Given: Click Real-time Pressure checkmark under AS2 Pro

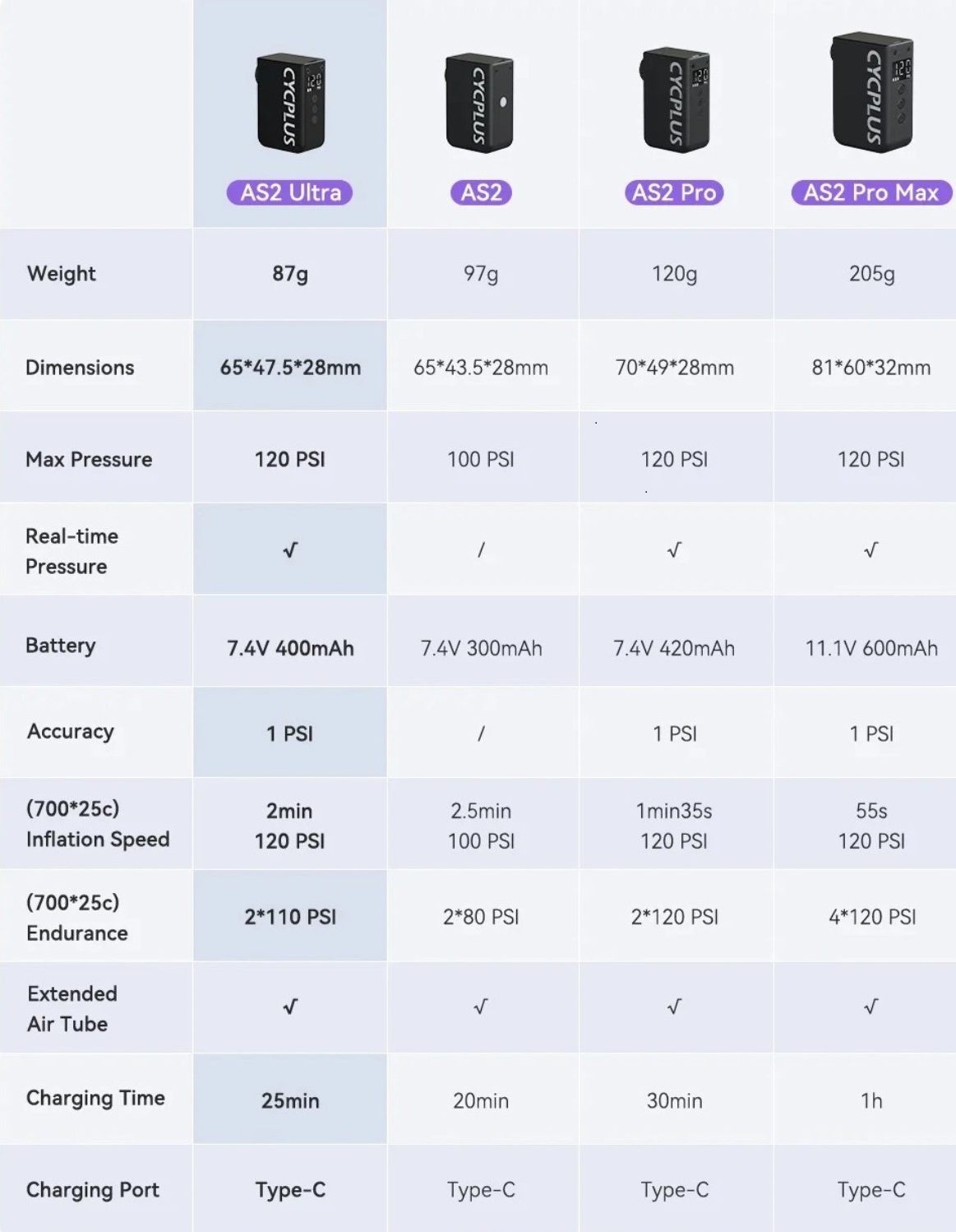Looking at the screenshot, I should 674,550.
